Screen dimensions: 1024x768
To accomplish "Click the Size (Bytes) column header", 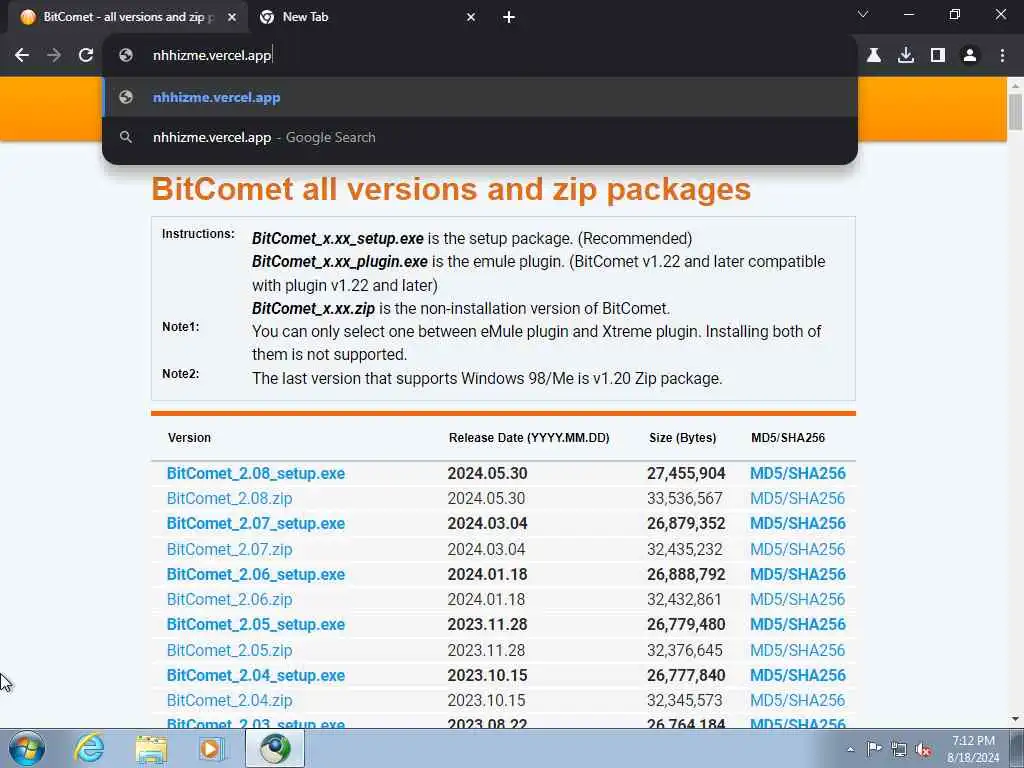I will point(682,438).
